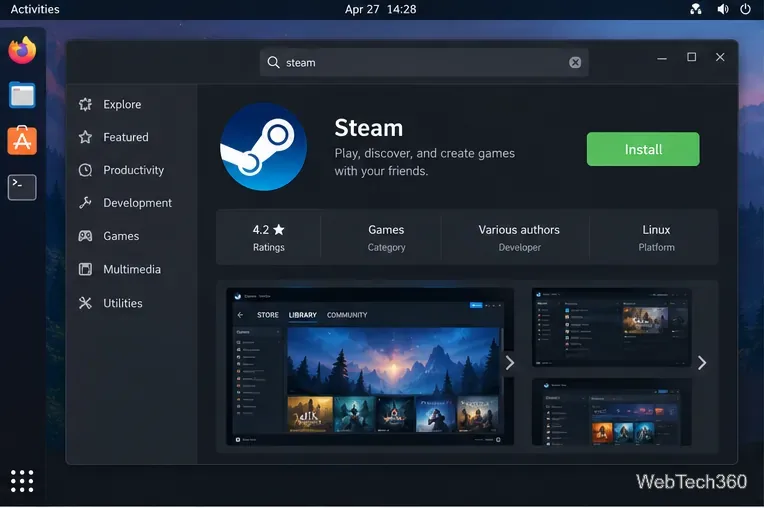Install the Steam application
Viewport: 764px width, 508px height.
[643, 149]
